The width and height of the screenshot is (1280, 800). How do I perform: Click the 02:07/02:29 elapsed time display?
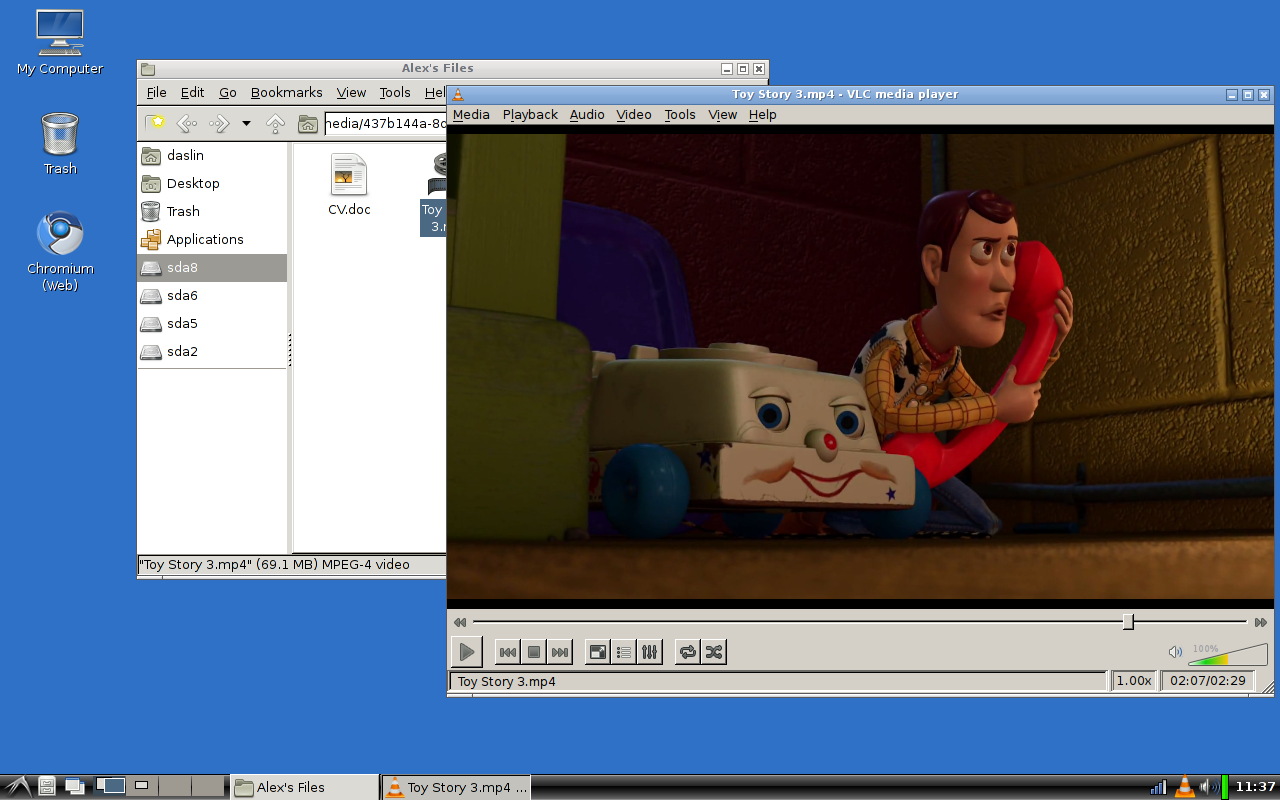pos(1208,681)
